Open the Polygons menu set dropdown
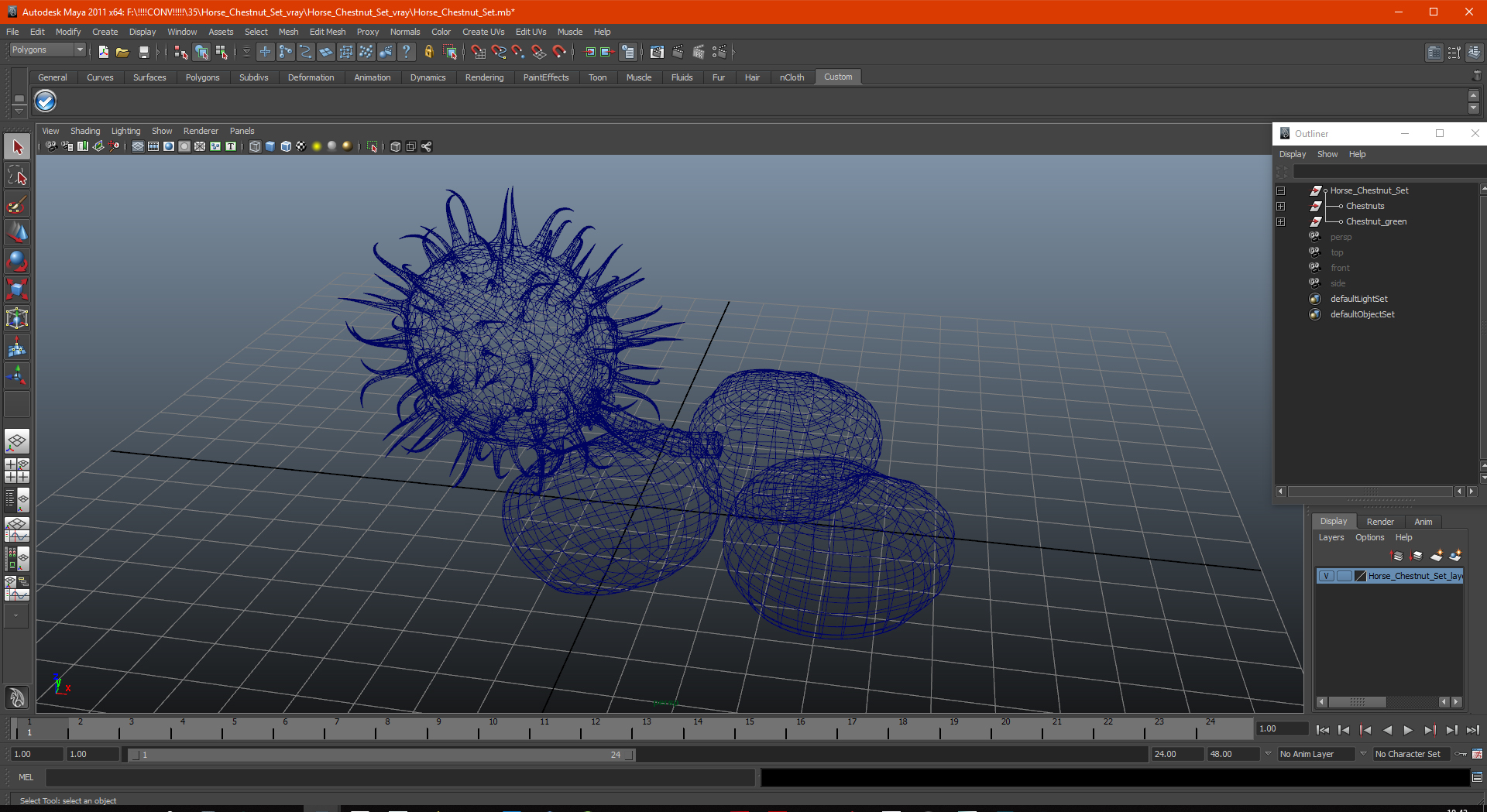This screenshot has width=1487, height=812. 48,50
